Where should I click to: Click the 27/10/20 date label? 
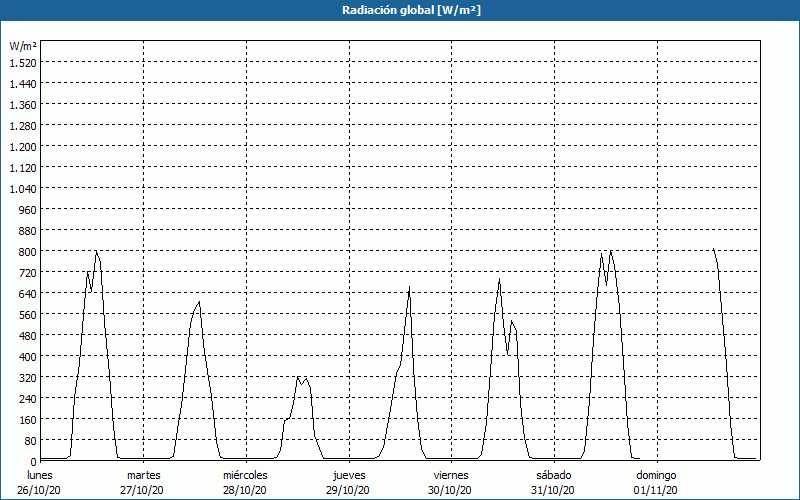point(142,490)
